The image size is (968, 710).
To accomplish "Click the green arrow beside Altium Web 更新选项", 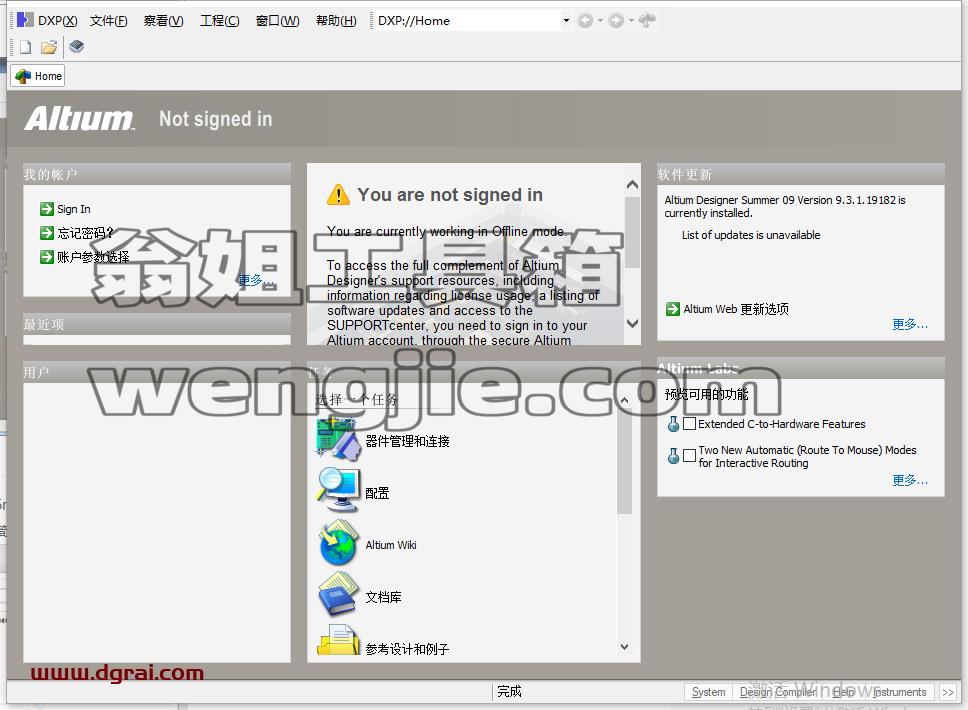I will click(673, 309).
